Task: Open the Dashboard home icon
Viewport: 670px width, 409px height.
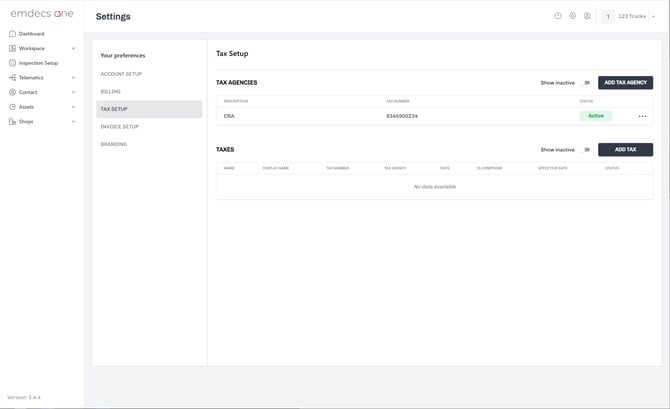Action: [x=12, y=34]
